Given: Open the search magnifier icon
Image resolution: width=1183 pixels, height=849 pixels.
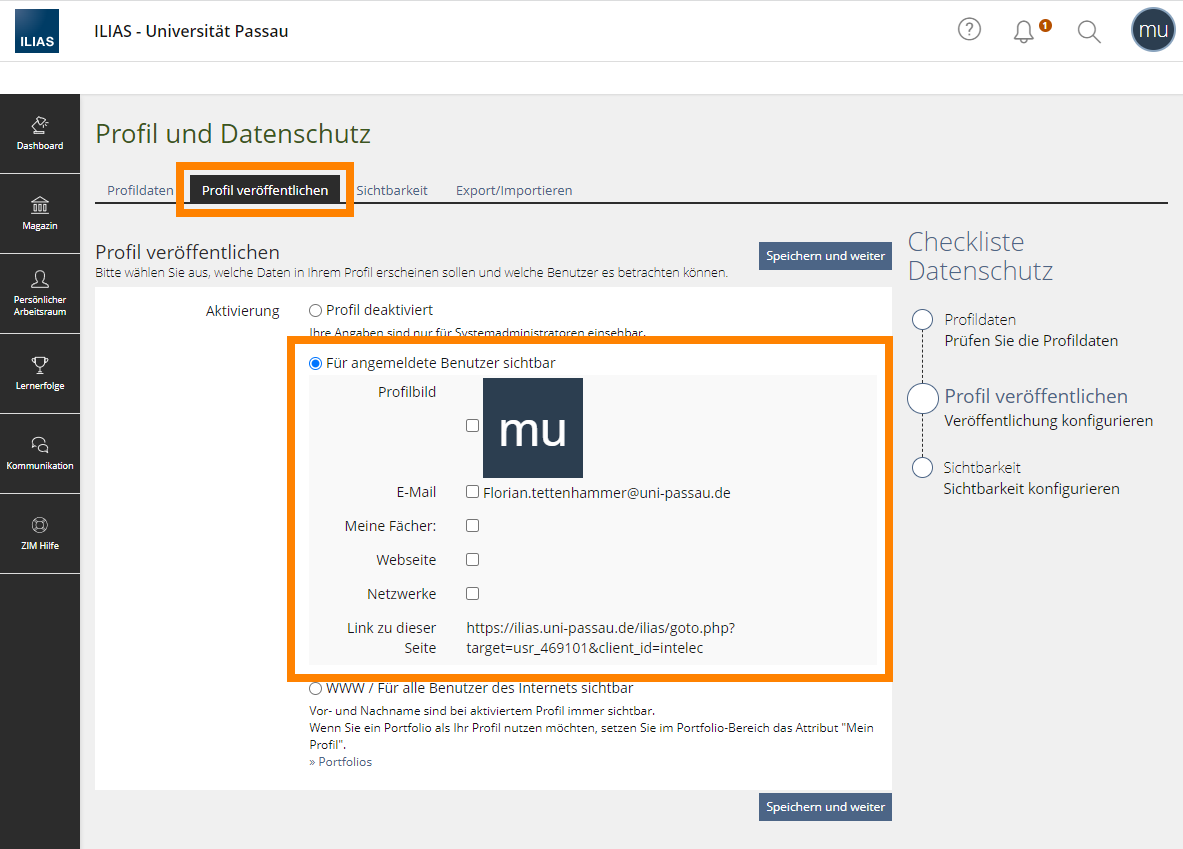Looking at the screenshot, I should click(x=1089, y=32).
